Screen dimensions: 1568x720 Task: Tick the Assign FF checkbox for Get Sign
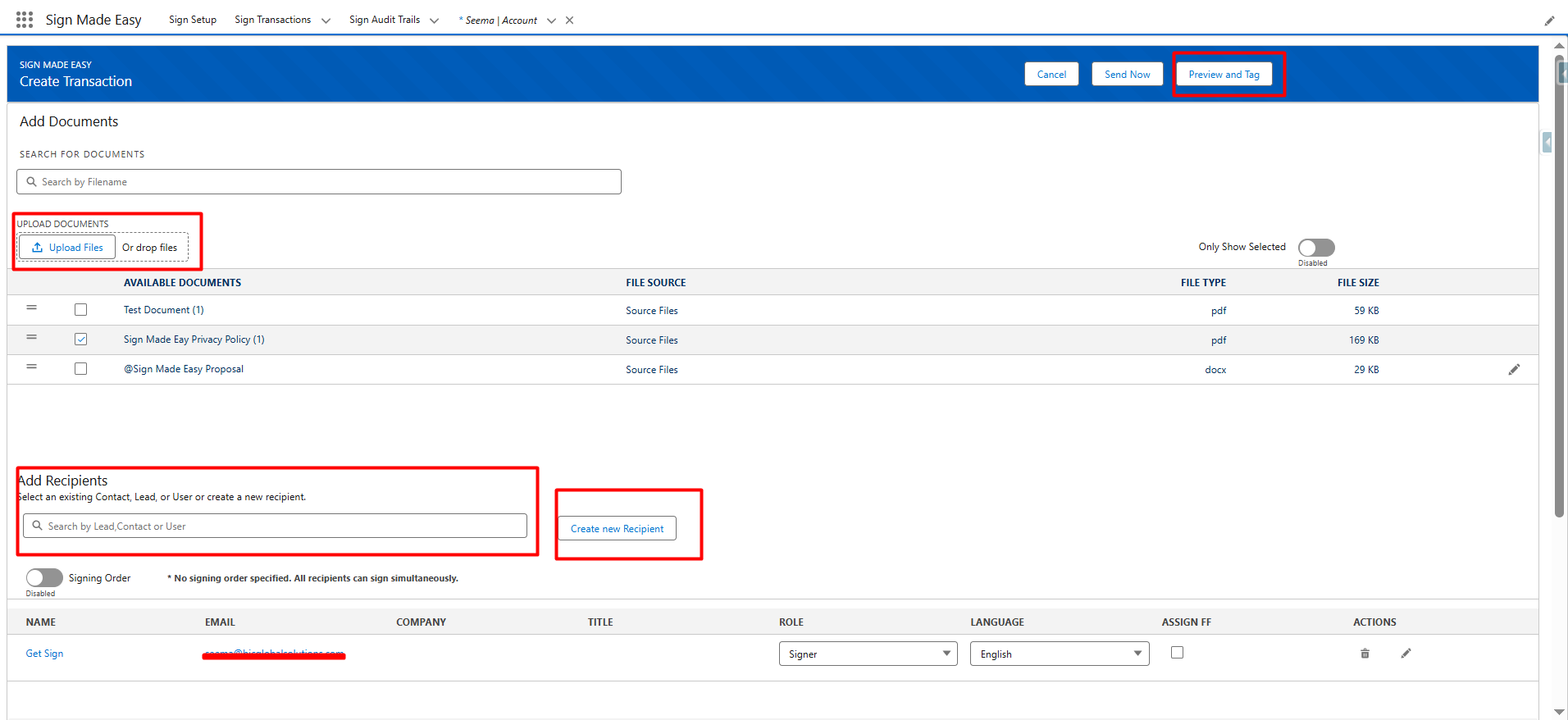coord(1178,653)
